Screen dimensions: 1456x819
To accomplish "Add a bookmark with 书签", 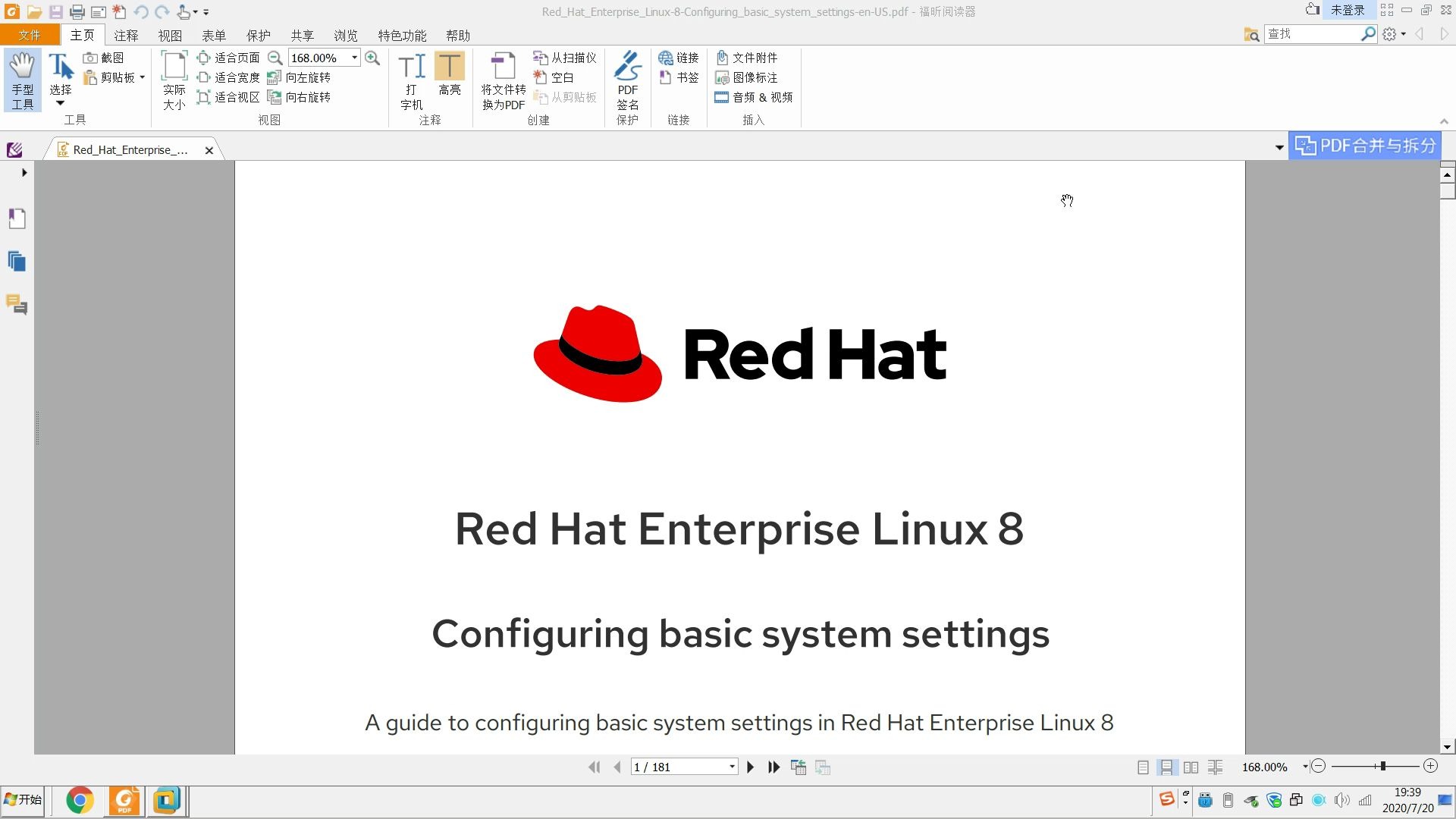I will (679, 77).
